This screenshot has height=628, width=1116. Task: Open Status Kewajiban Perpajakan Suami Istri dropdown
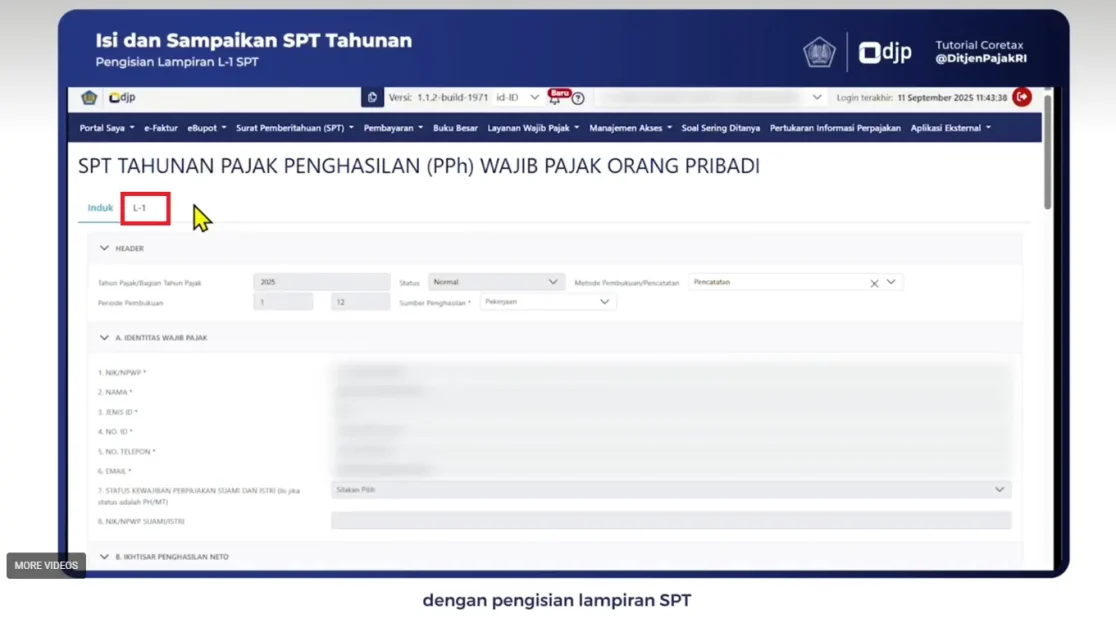pyautogui.click(x=670, y=490)
